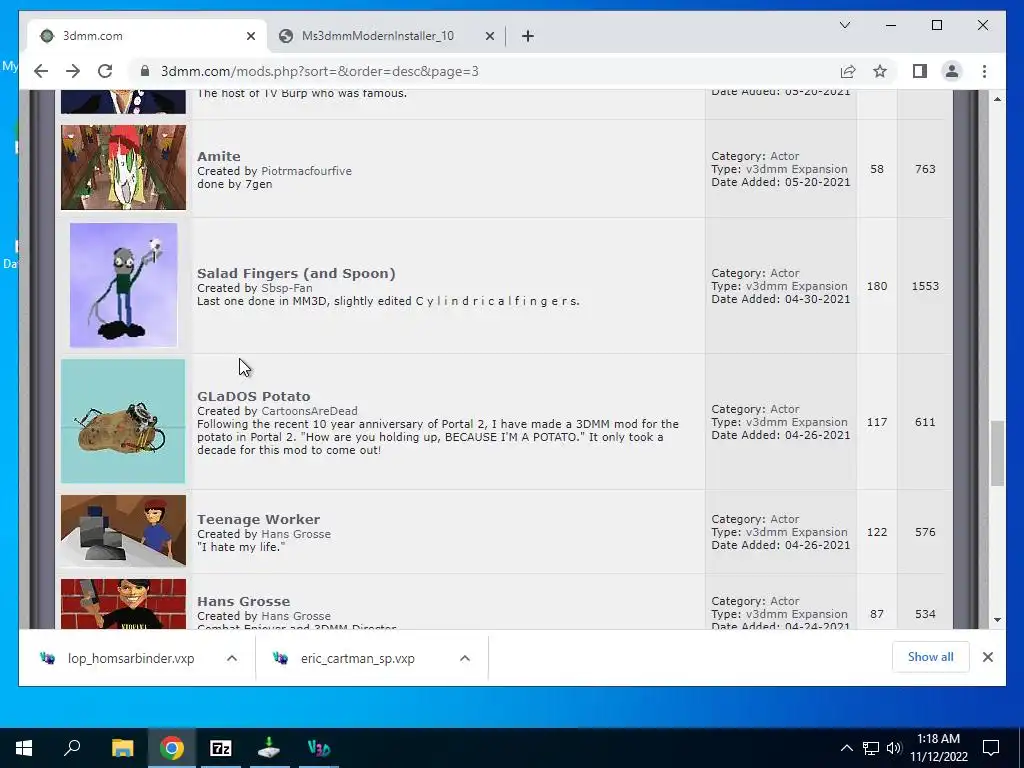Select the "done by 7gen" description

tap(234, 184)
